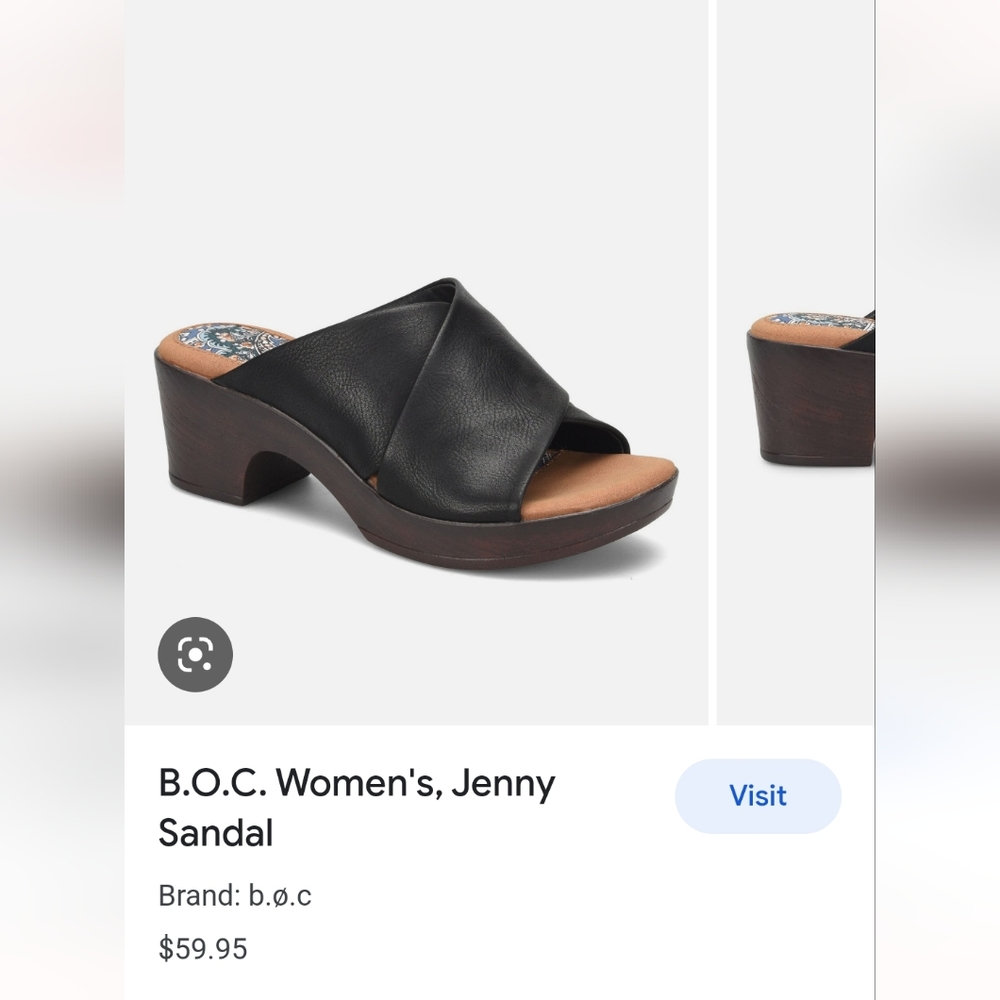Screen dimensions: 1000x1000
Task: Tap the black sandal product photo
Action: [x=420, y=420]
